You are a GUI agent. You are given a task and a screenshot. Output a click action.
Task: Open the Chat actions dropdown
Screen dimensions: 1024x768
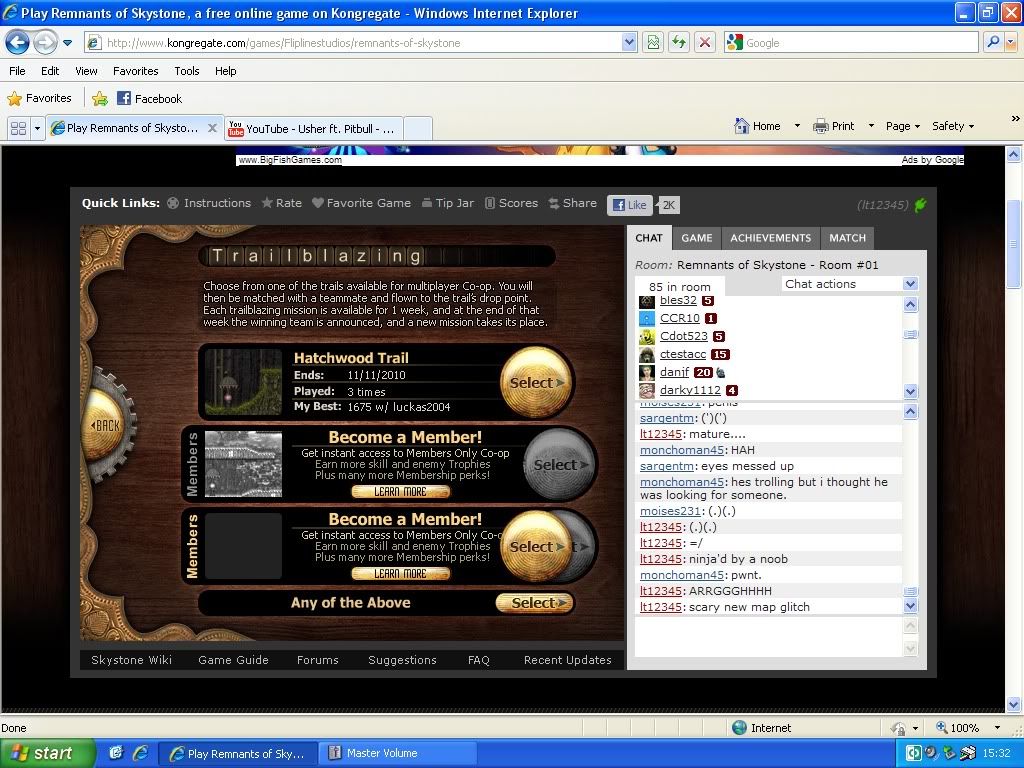(850, 284)
